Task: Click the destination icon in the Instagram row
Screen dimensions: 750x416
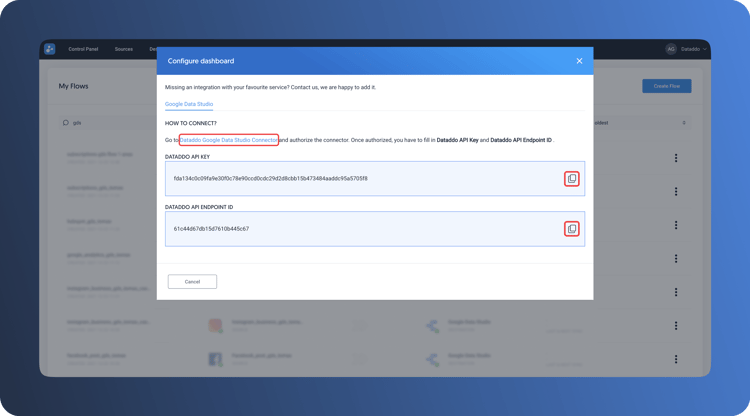Action: [432, 326]
